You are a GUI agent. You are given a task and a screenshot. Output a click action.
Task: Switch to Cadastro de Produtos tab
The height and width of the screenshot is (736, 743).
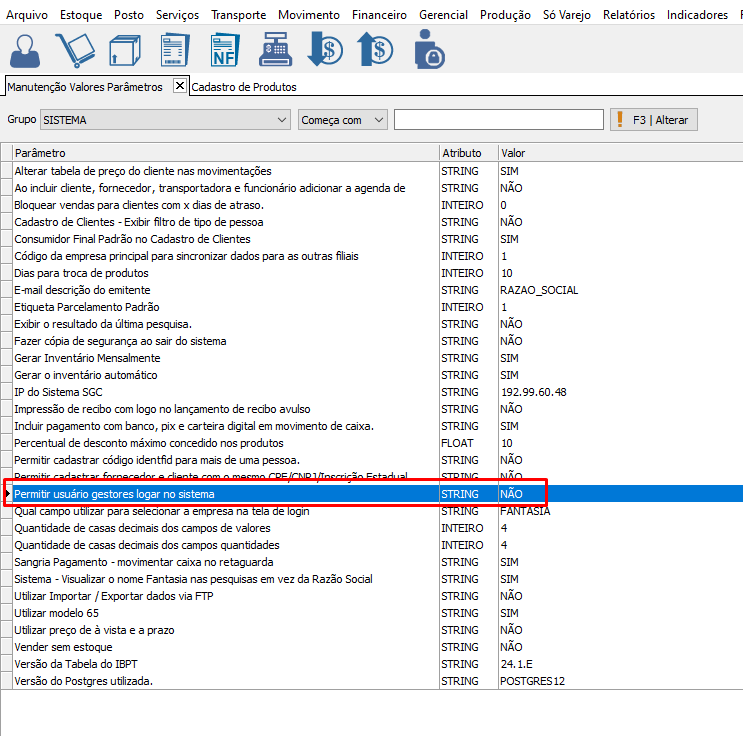[244, 87]
